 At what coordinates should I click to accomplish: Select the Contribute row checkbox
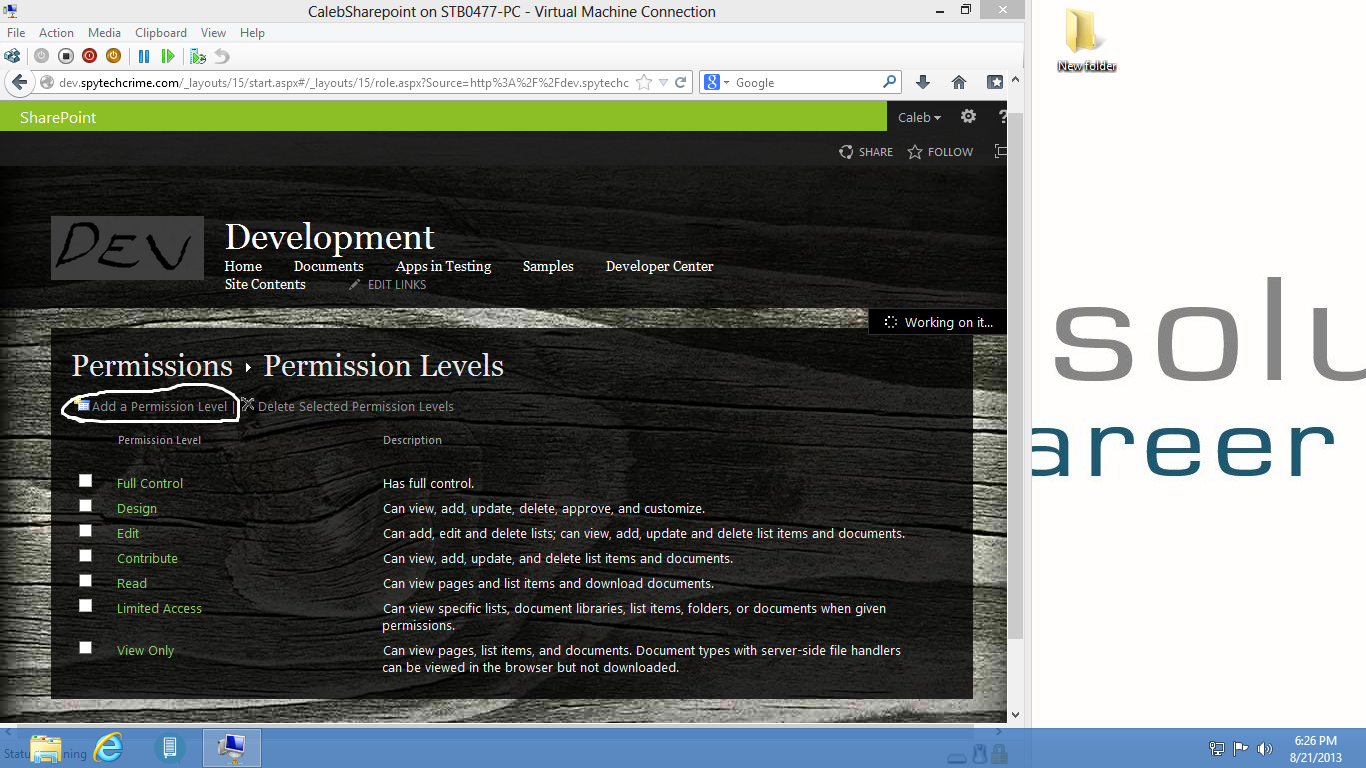(x=86, y=556)
